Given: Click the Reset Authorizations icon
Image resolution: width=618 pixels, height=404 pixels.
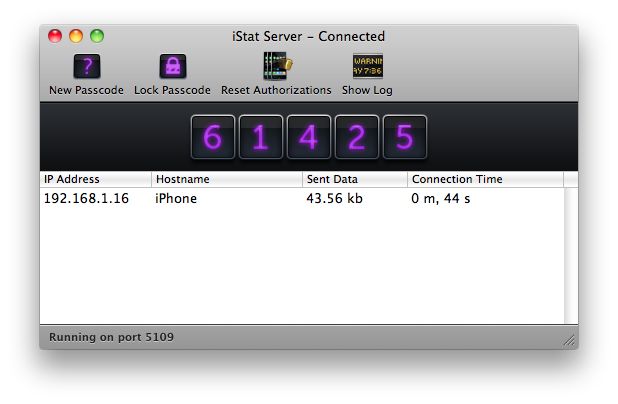Looking at the screenshot, I should pos(277,66).
